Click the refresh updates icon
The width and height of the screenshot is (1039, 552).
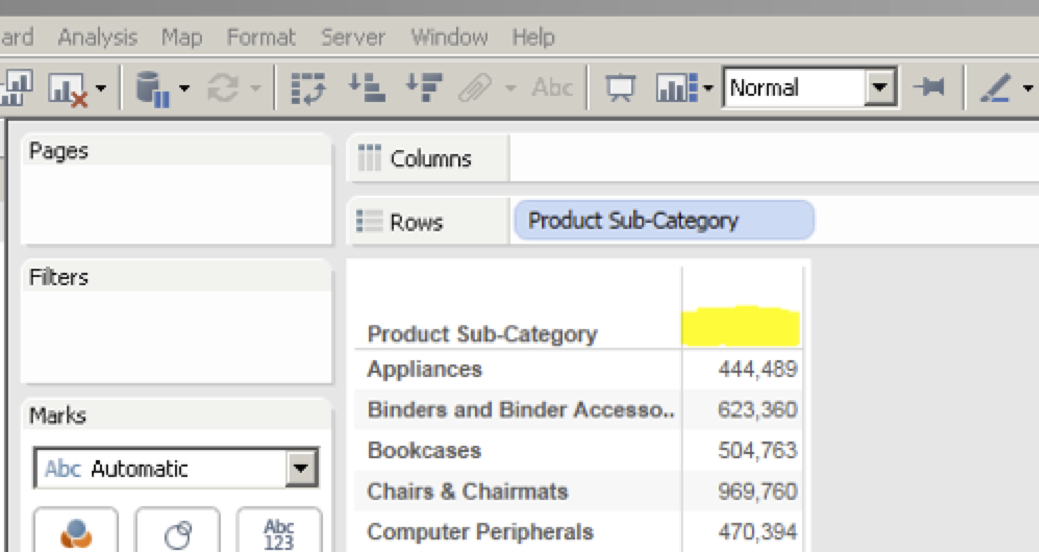click(x=223, y=87)
